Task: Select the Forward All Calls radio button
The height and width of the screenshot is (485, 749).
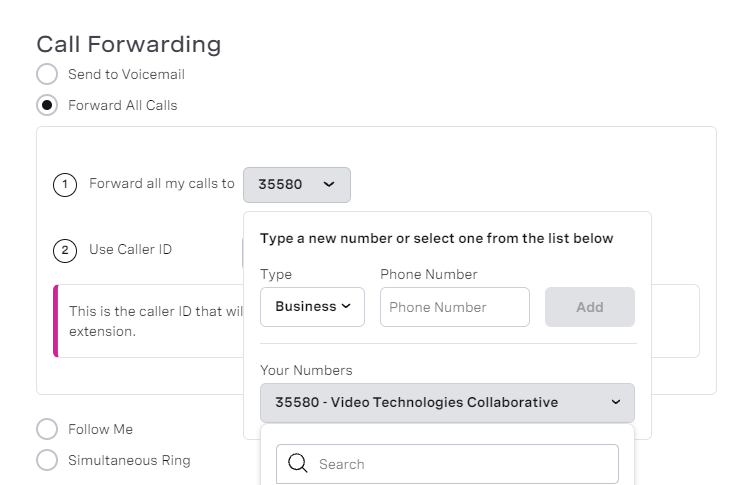Action: (x=47, y=105)
